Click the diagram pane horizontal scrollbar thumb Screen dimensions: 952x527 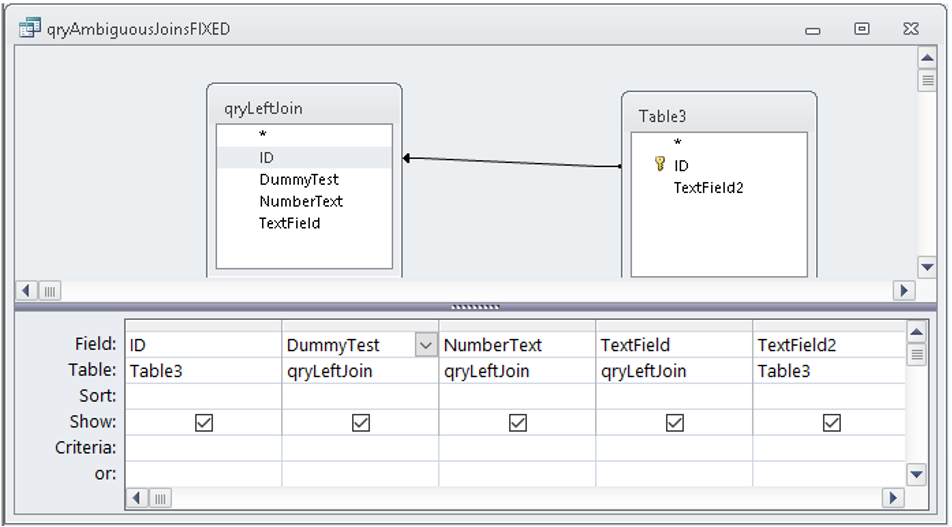(50, 291)
